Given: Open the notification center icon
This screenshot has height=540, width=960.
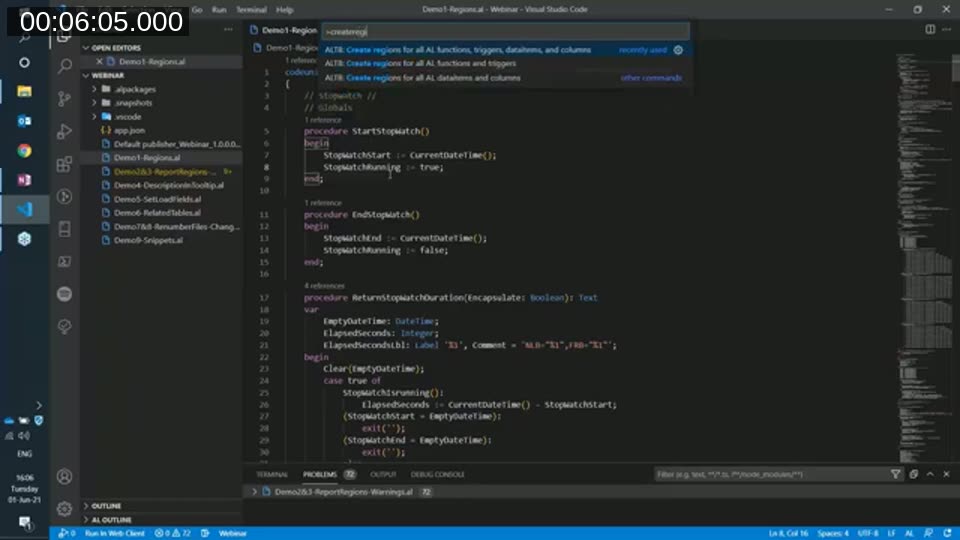Looking at the screenshot, I should 24,522.
